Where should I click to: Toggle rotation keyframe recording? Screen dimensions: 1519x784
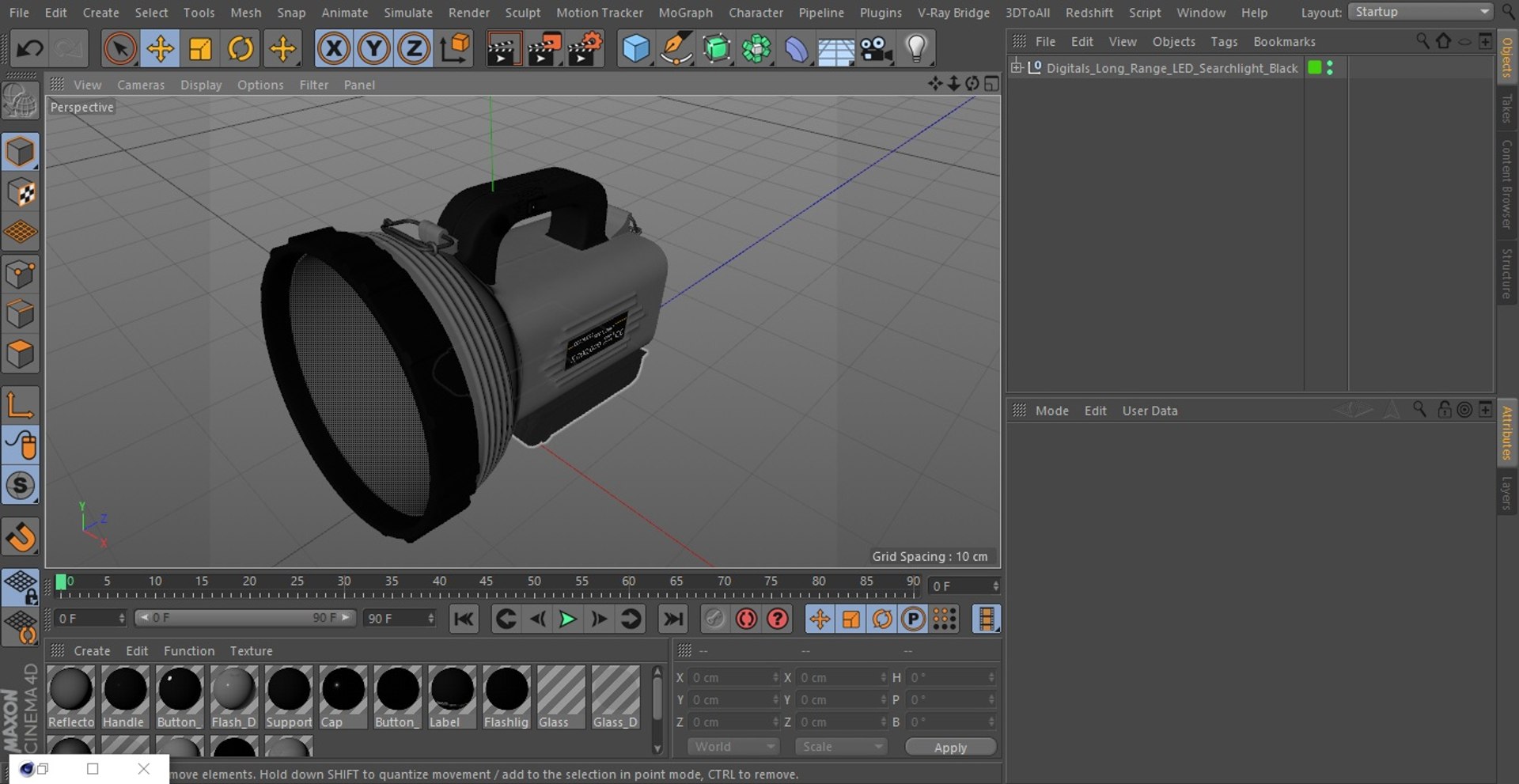point(882,619)
